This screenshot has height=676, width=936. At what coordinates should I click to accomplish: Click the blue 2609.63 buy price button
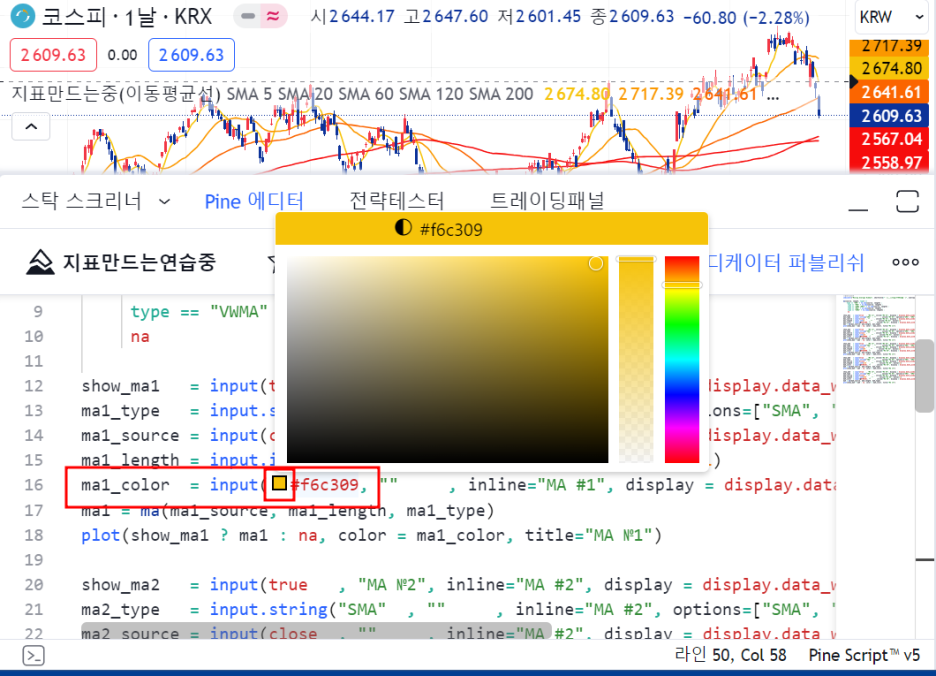click(x=191, y=55)
